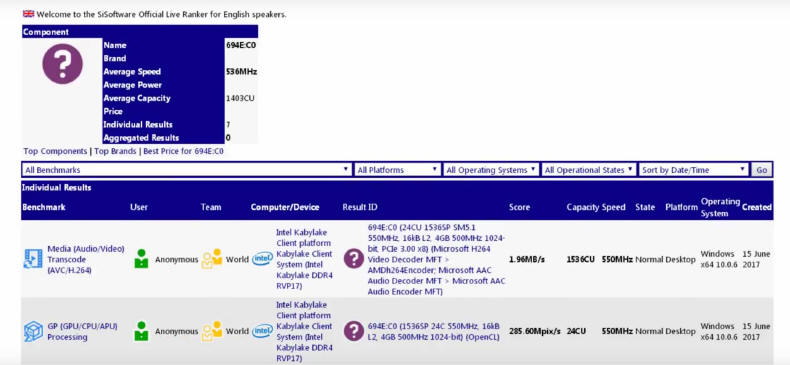Follow the Best Price for 694E:C0 link
This screenshot has height=365, width=790.
(x=183, y=151)
